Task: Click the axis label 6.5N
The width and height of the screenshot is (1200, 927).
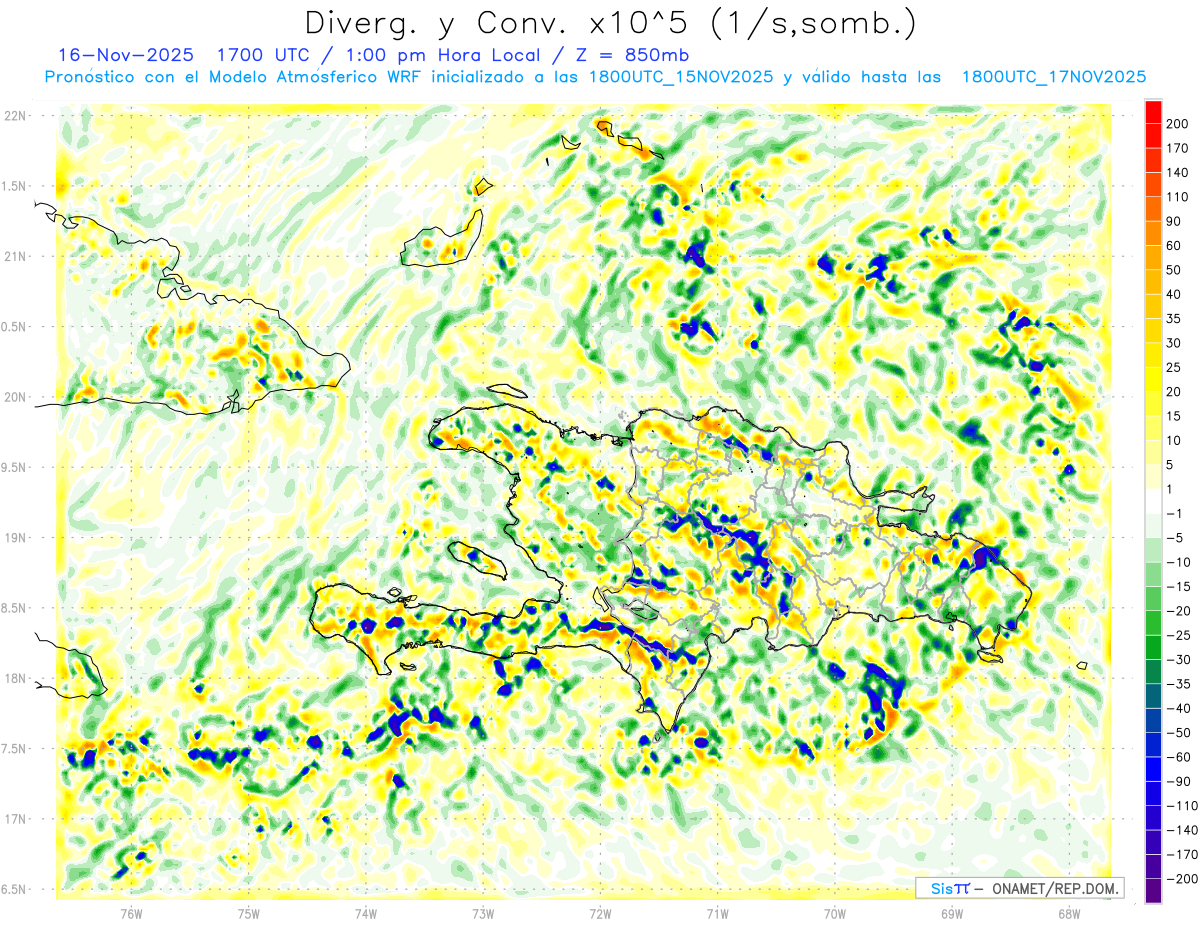Action: [14, 889]
